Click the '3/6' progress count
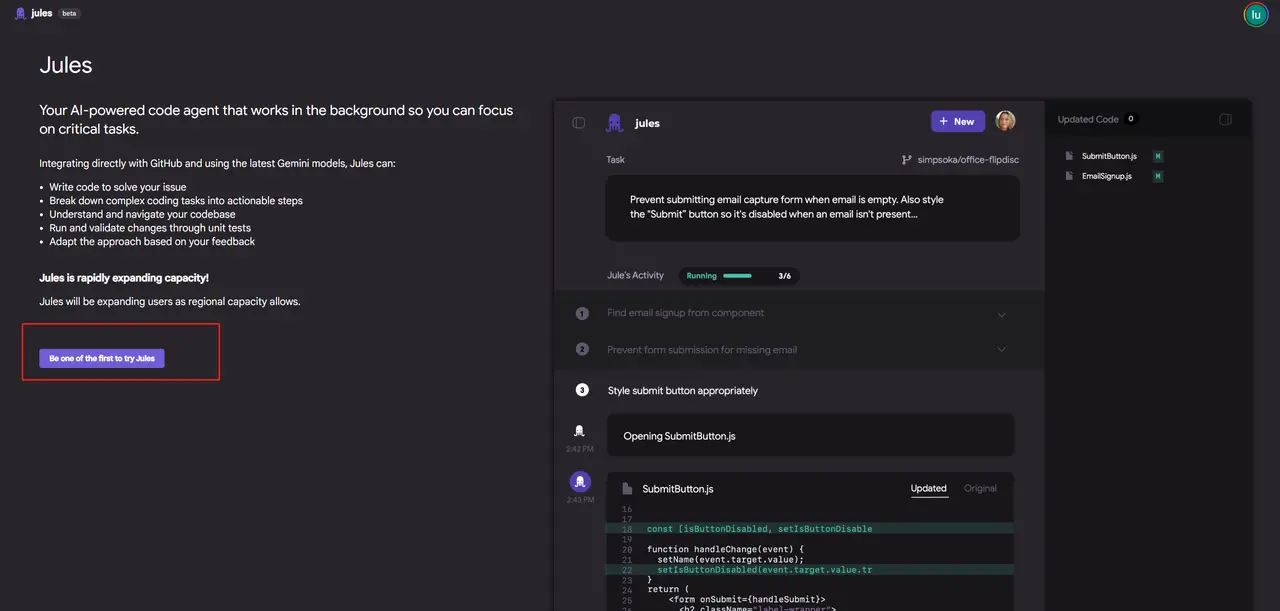 pos(785,276)
